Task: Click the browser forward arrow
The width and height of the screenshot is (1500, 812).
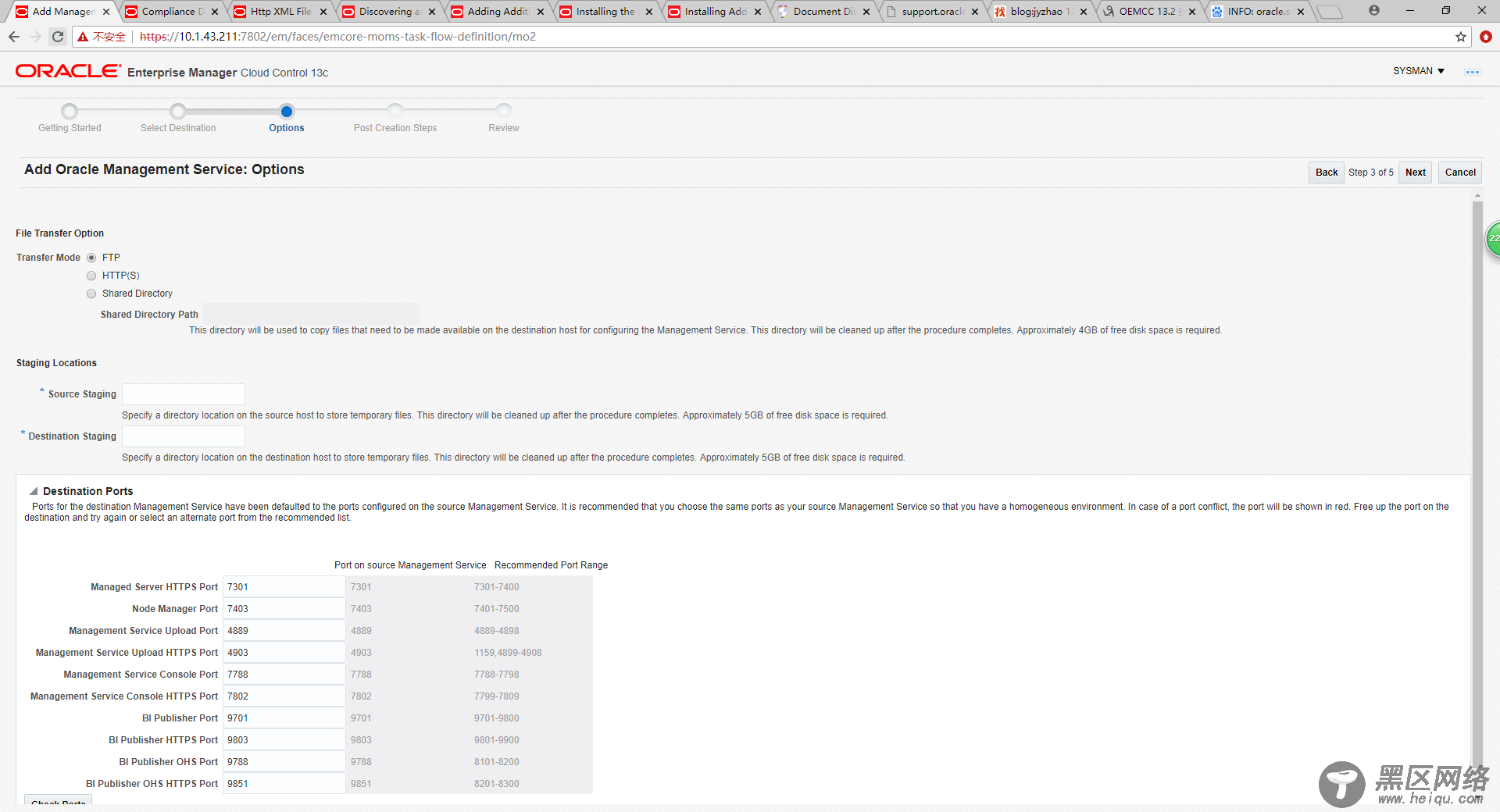Action: tap(36, 37)
